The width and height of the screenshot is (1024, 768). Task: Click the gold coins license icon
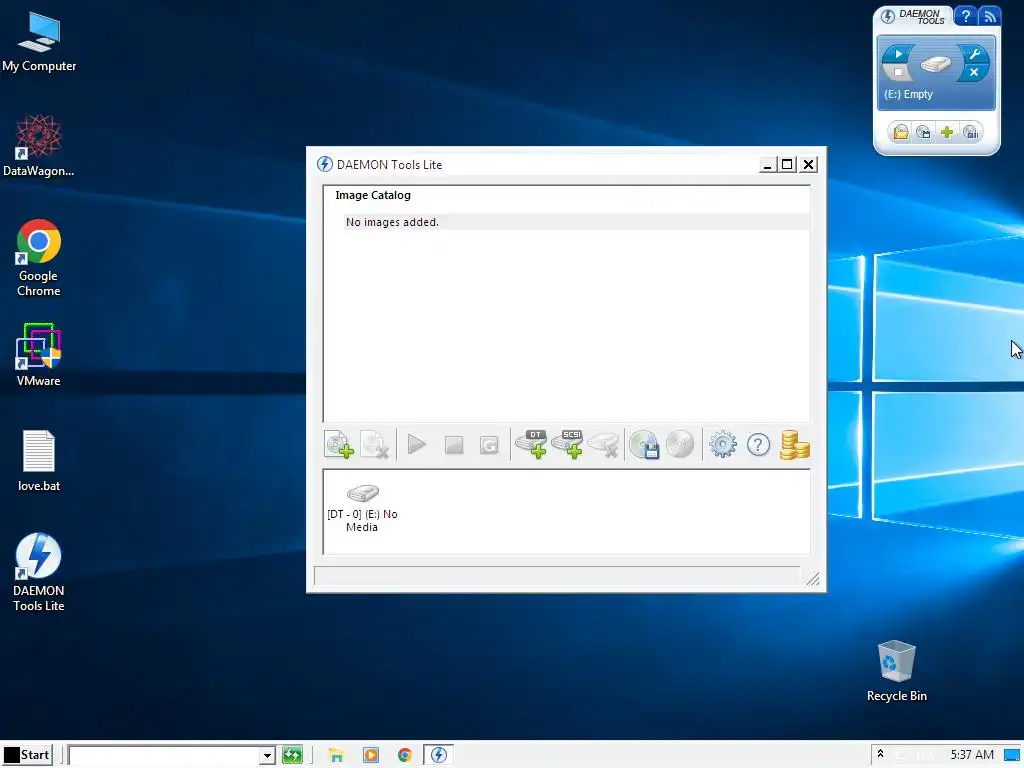click(795, 445)
